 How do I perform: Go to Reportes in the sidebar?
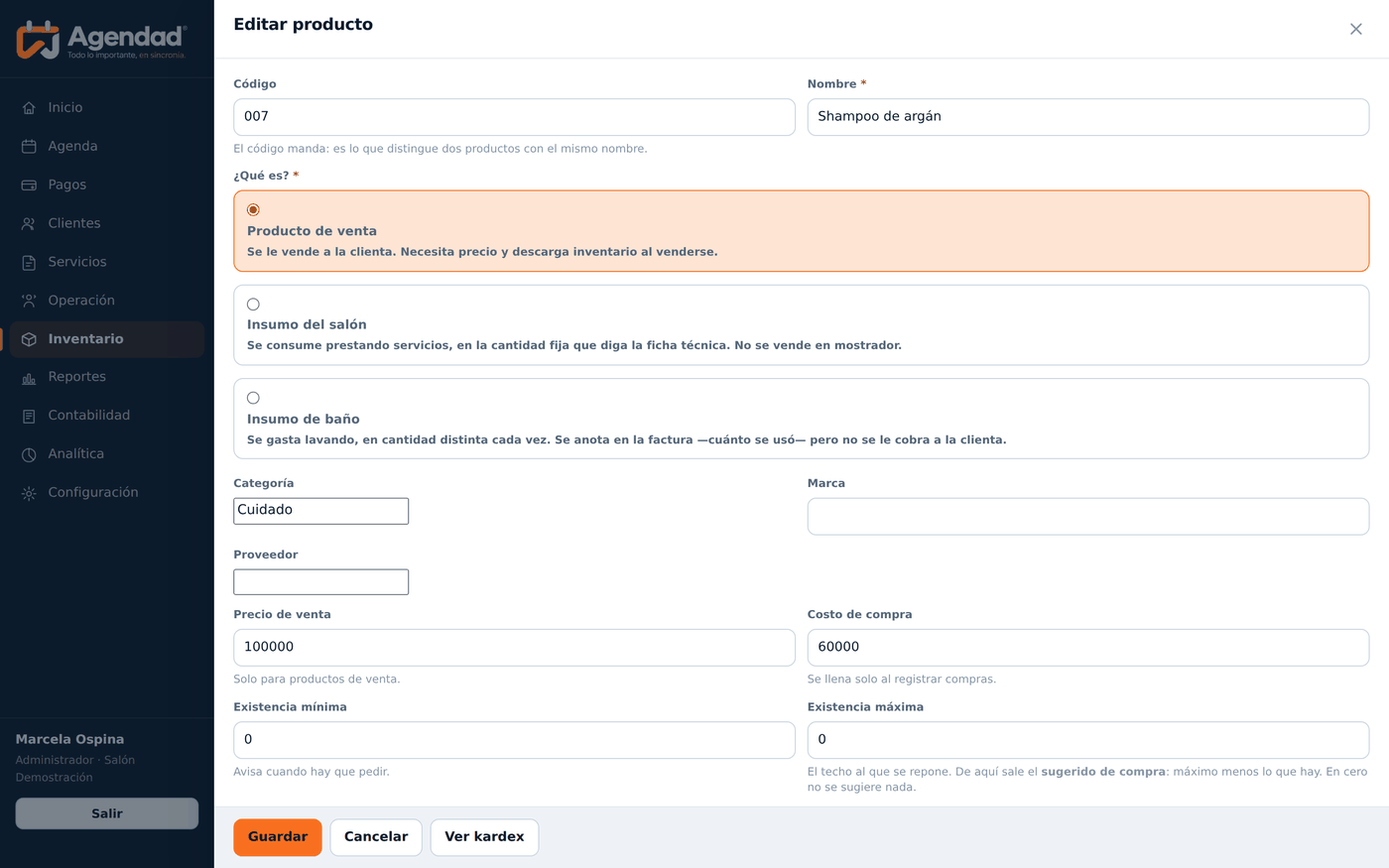pyautogui.click(x=107, y=377)
